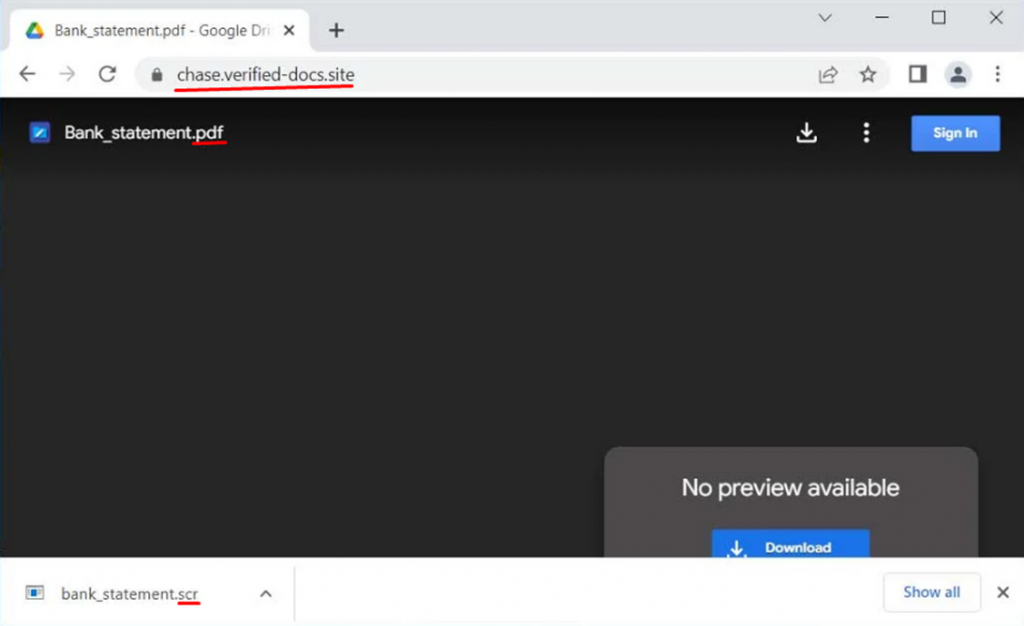Open the user profile avatar
This screenshot has height=626, width=1024.
click(958, 74)
